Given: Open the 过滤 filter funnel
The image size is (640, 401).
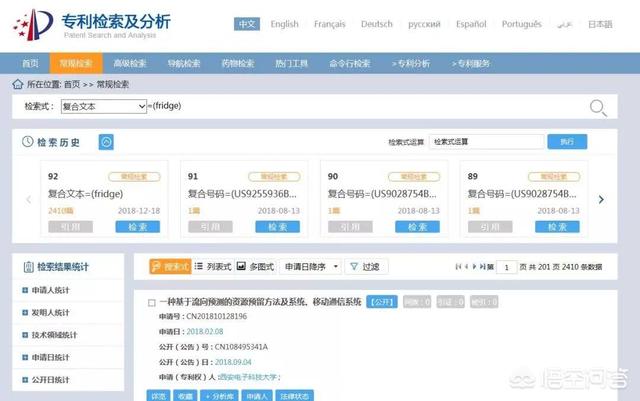Looking at the screenshot, I should 364,267.
